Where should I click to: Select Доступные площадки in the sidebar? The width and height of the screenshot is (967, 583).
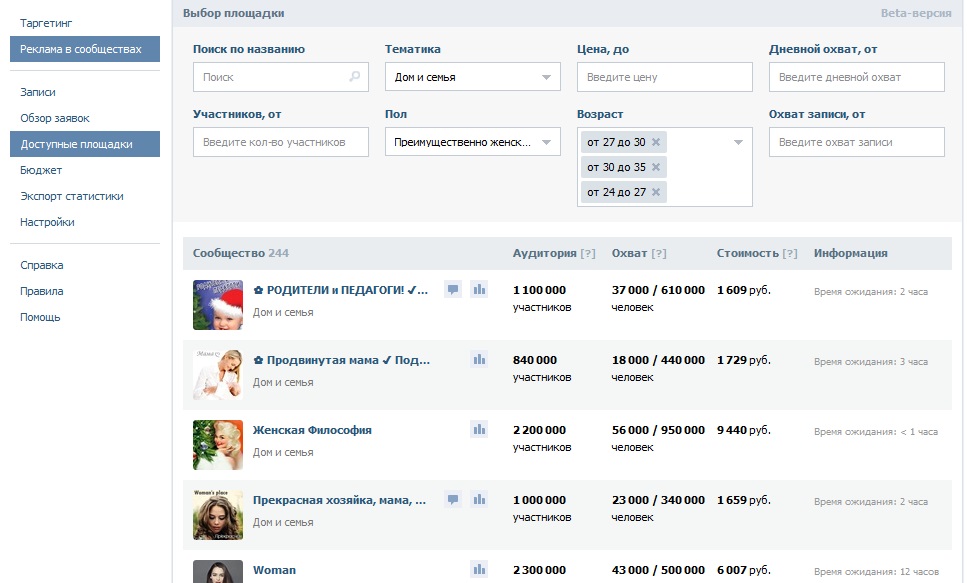[x=84, y=144]
